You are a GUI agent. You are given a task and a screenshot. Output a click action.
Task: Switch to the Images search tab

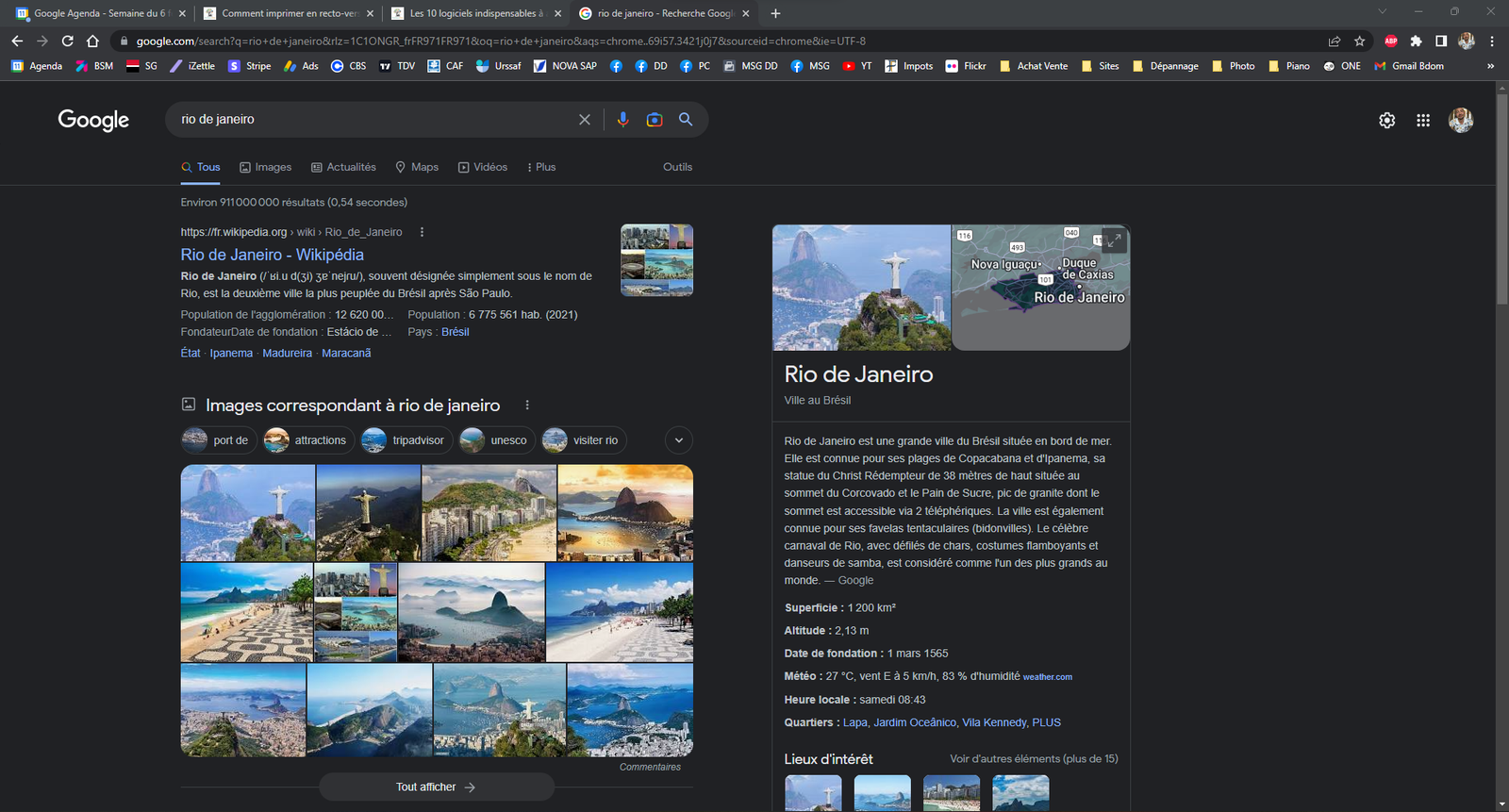pos(265,167)
